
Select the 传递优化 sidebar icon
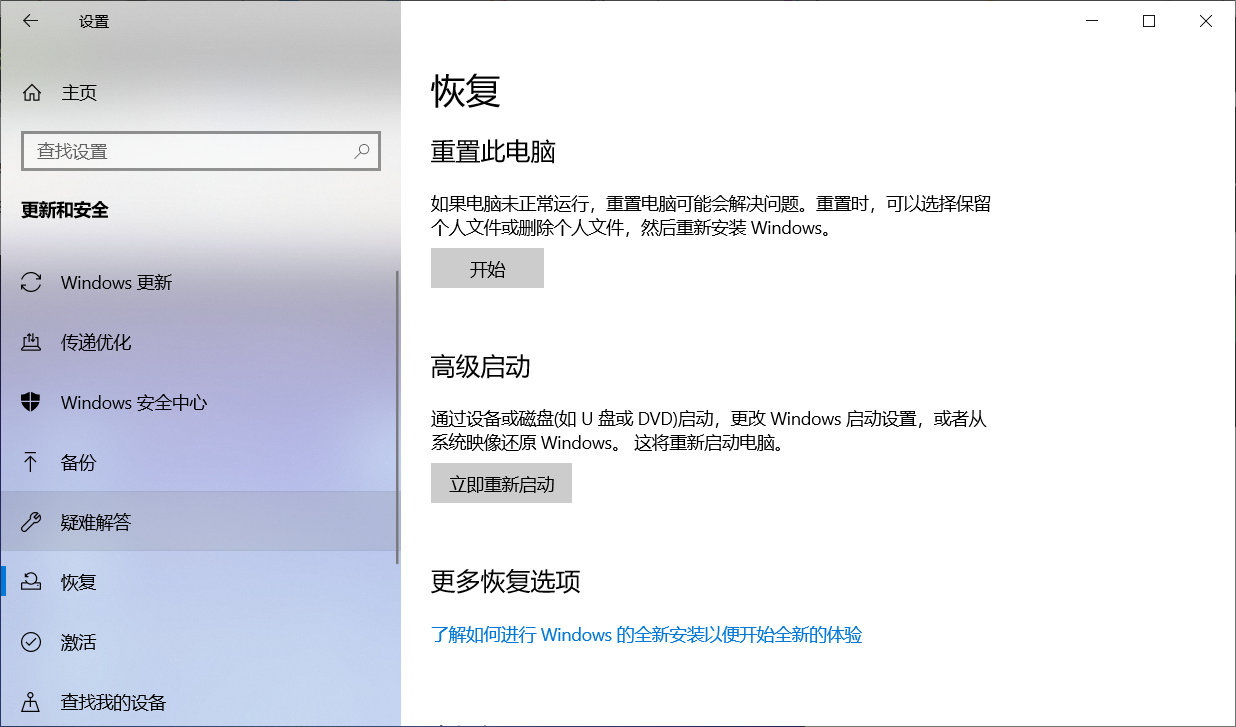pyautogui.click(x=30, y=342)
